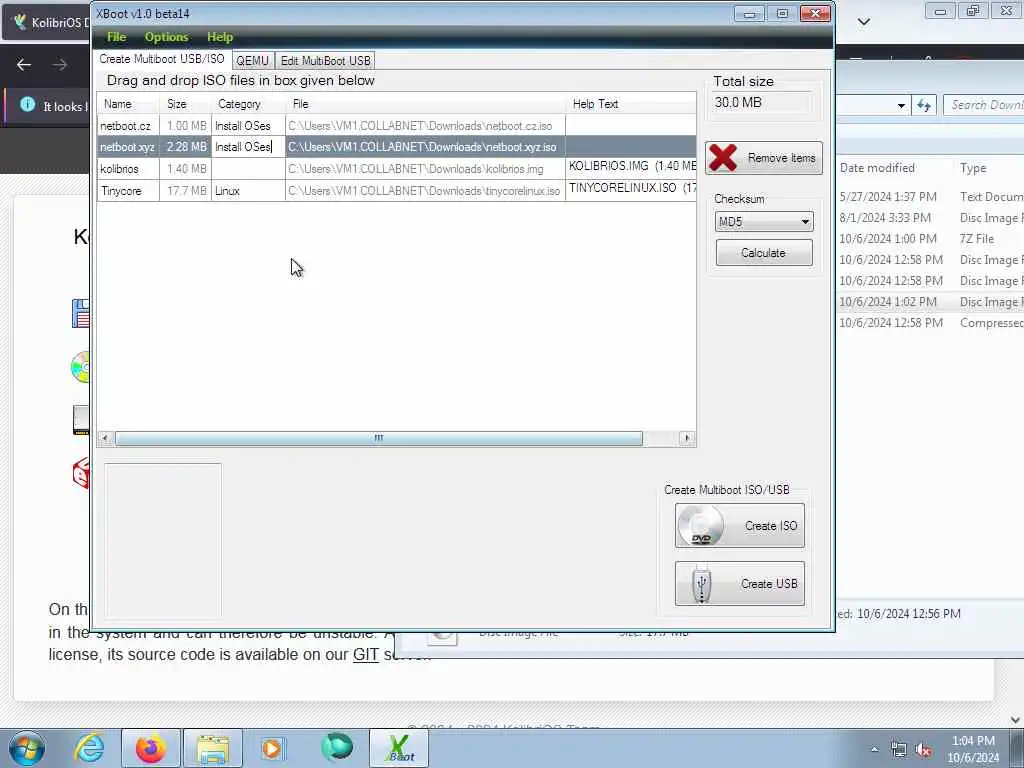Open Windows Media Player taskbar icon
The image size is (1024, 768).
pos(272,748)
